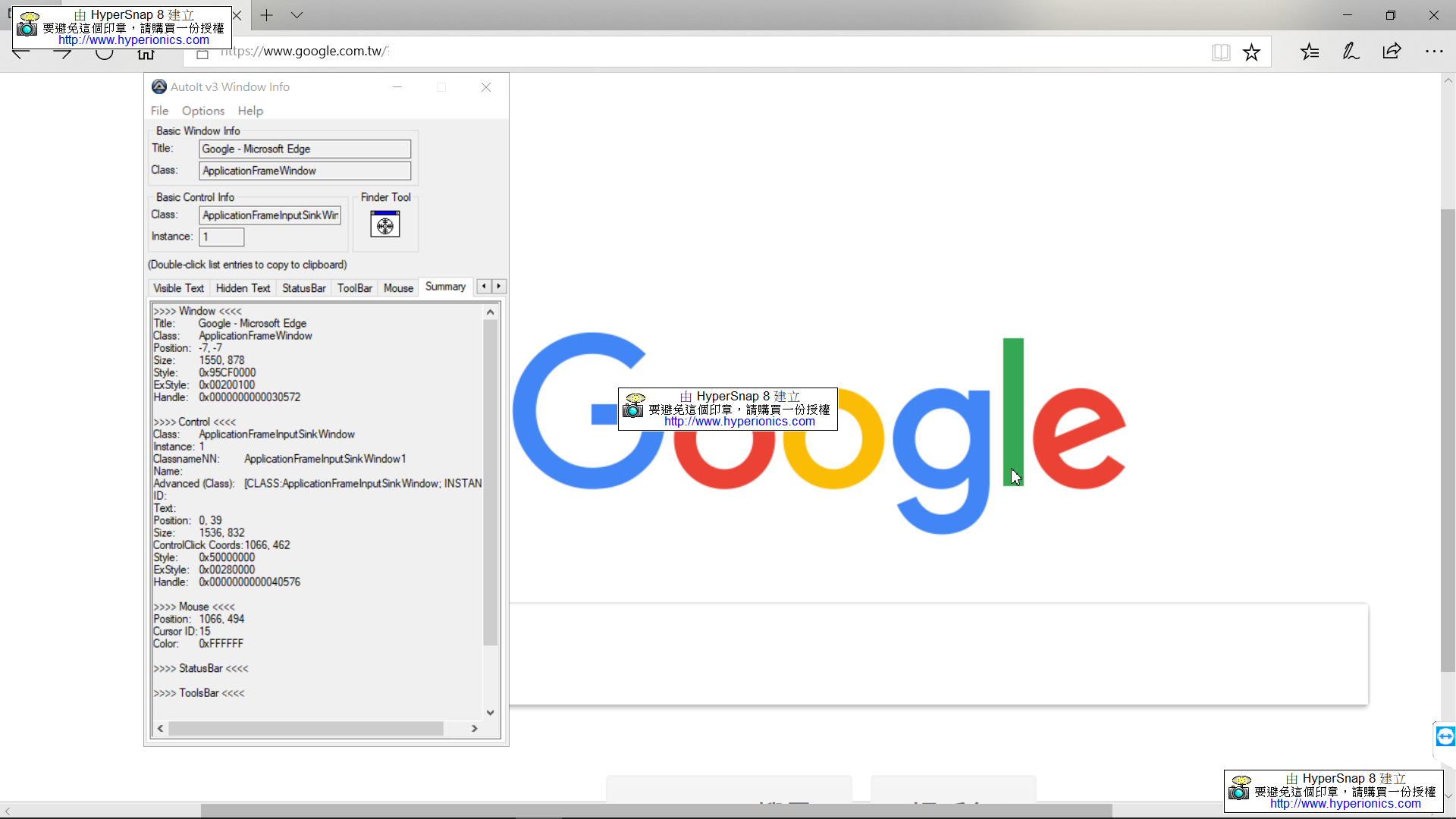
Task: Switch to the StatusBar tab
Action: pyautogui.click(x=303, y=288)
